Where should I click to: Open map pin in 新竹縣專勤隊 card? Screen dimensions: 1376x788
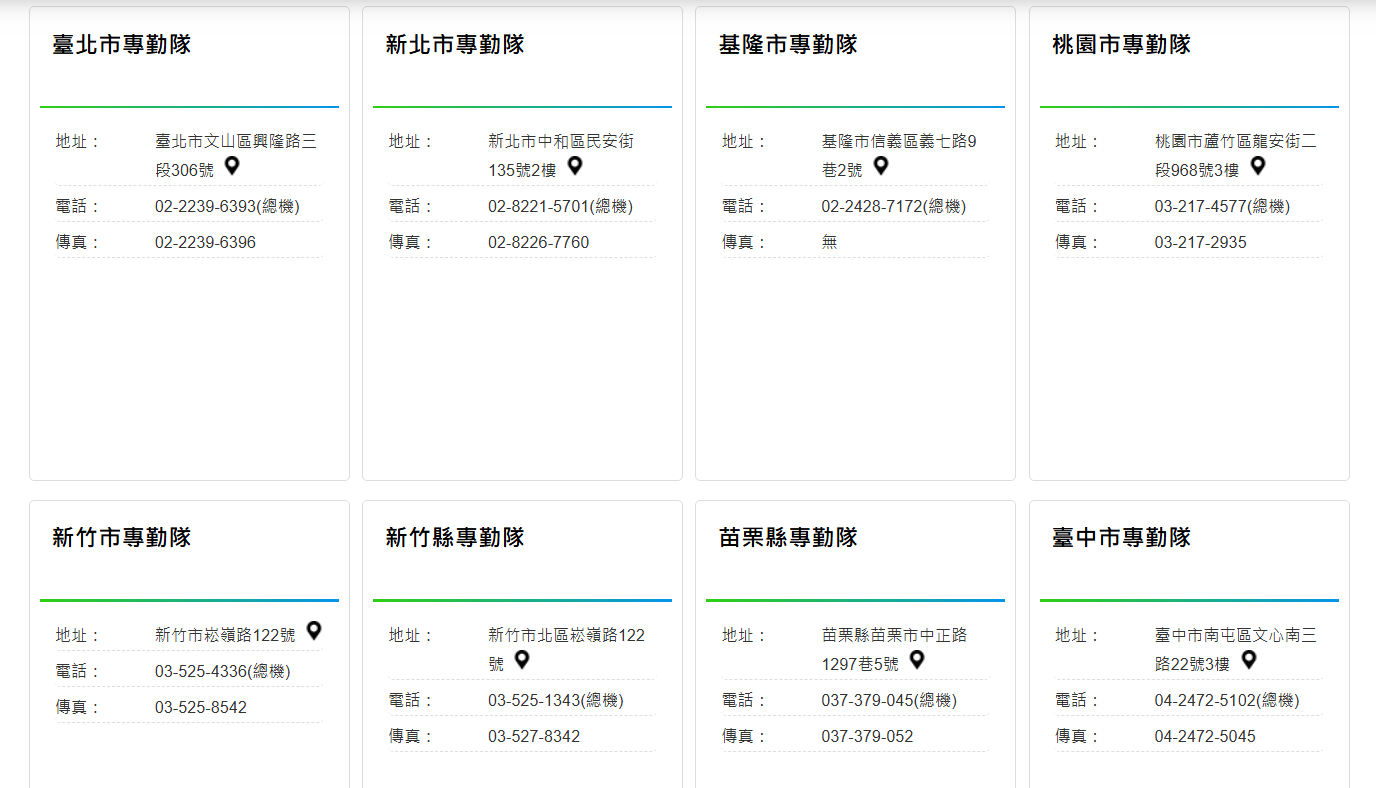click(x=522, y=660)
